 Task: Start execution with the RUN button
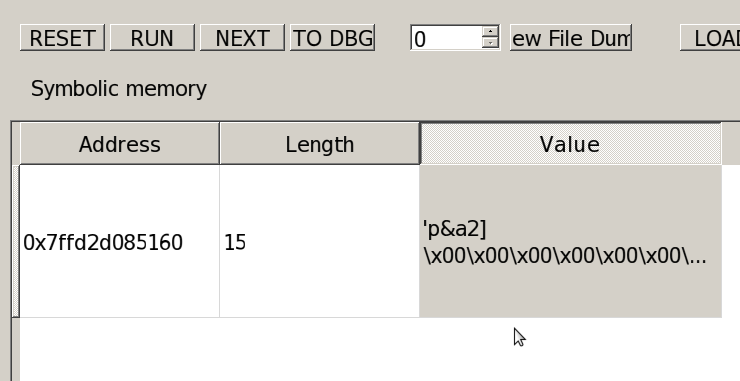point(152,38)
